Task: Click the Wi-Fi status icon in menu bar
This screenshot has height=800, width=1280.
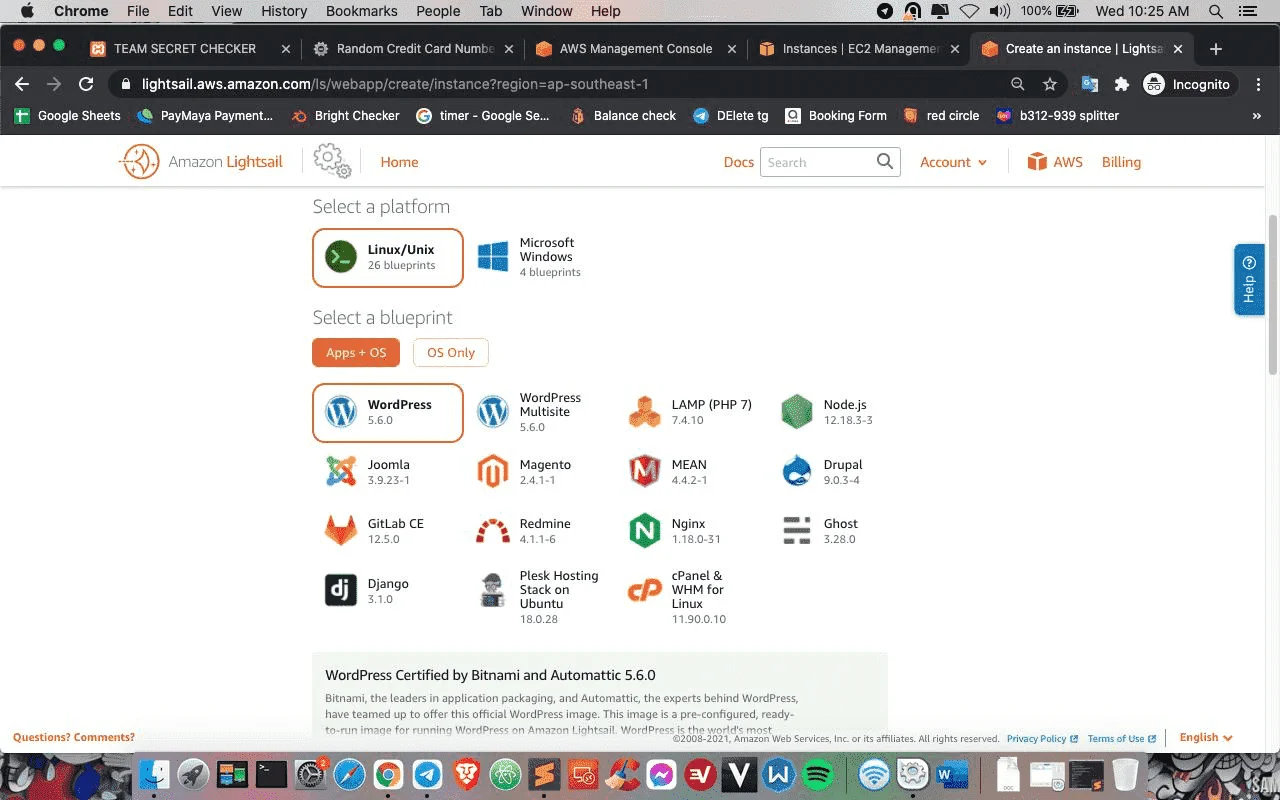Action: click(969, 11)
